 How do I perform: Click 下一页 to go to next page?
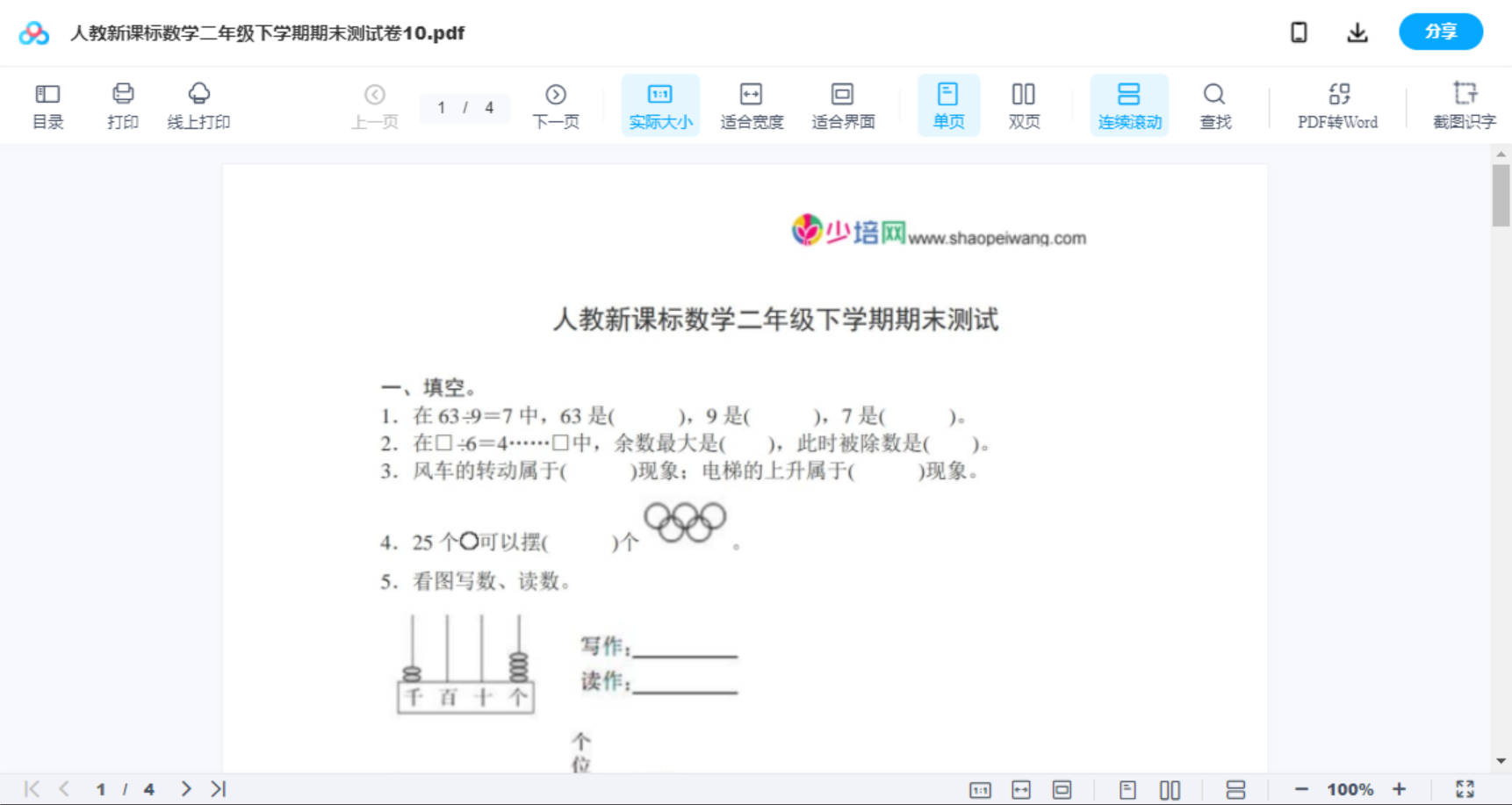click(556, 104)
